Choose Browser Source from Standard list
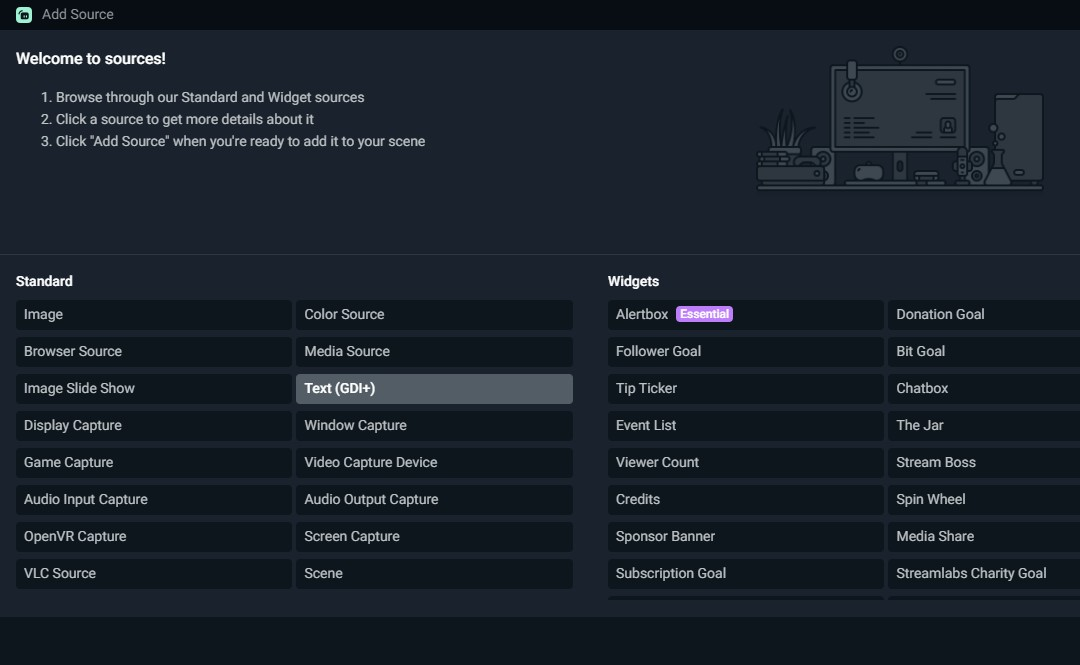This screenshot has width=1080, height=665. click(153, 351)
